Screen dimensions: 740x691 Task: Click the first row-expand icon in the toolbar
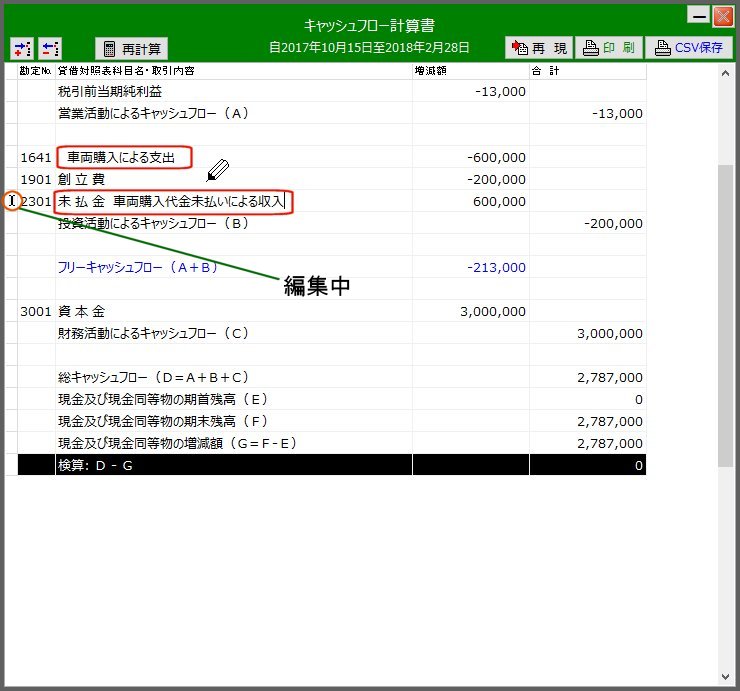(22, 48)
